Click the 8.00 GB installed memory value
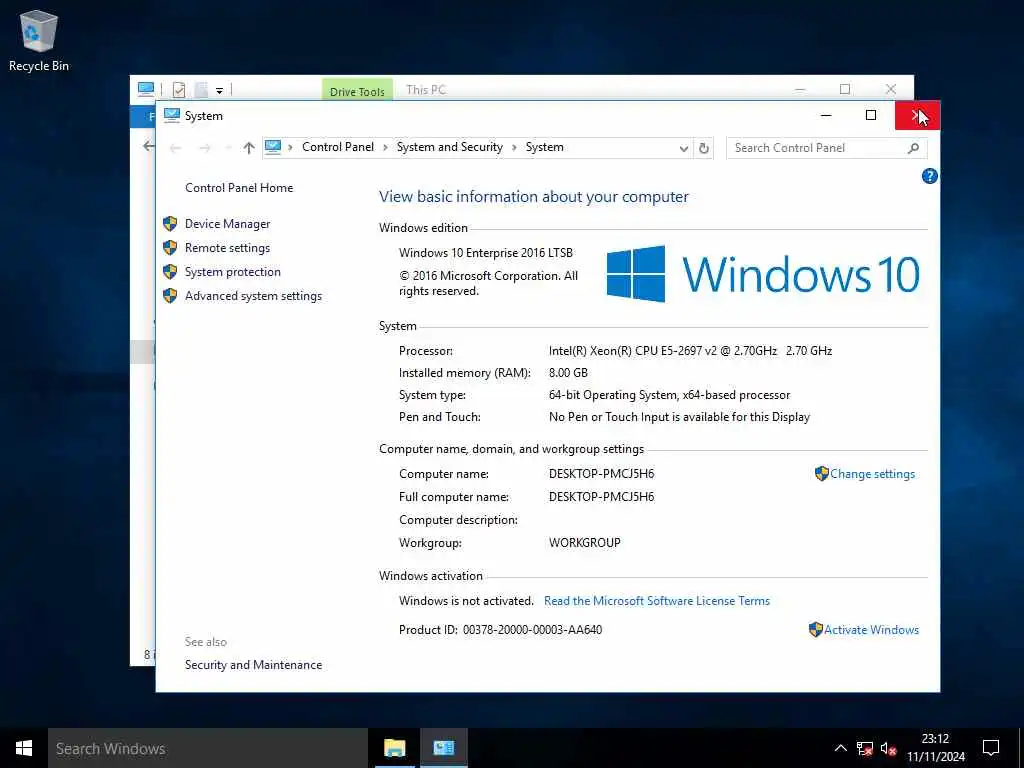Viewport: 1024px width, 768px height. tap(568, 373)
